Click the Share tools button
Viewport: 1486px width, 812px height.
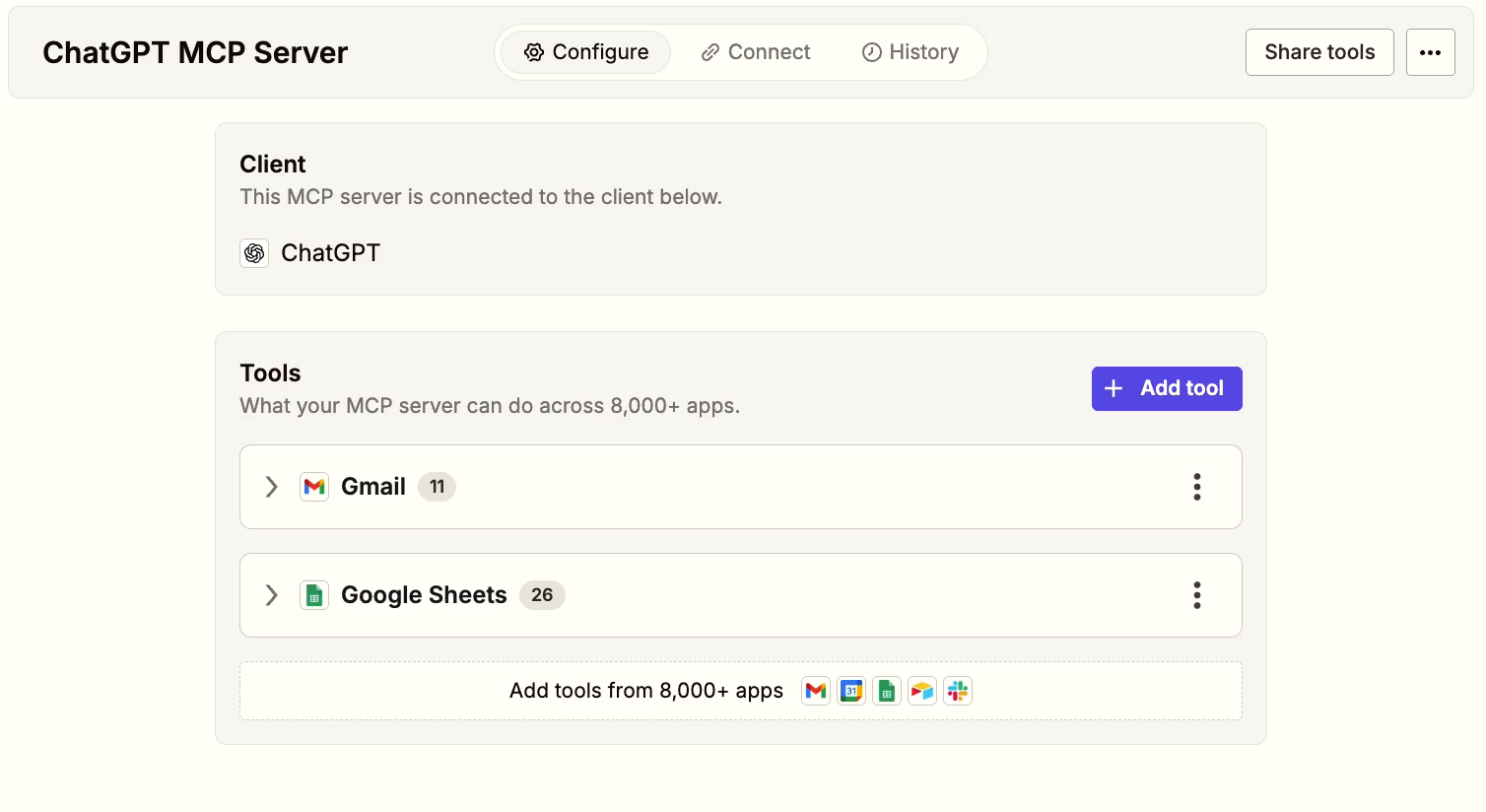pyautogui.click(x=1319, y=52)
